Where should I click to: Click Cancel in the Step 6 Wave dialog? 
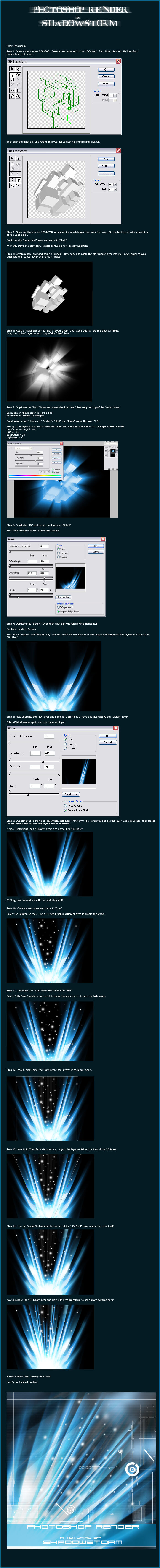96,551
